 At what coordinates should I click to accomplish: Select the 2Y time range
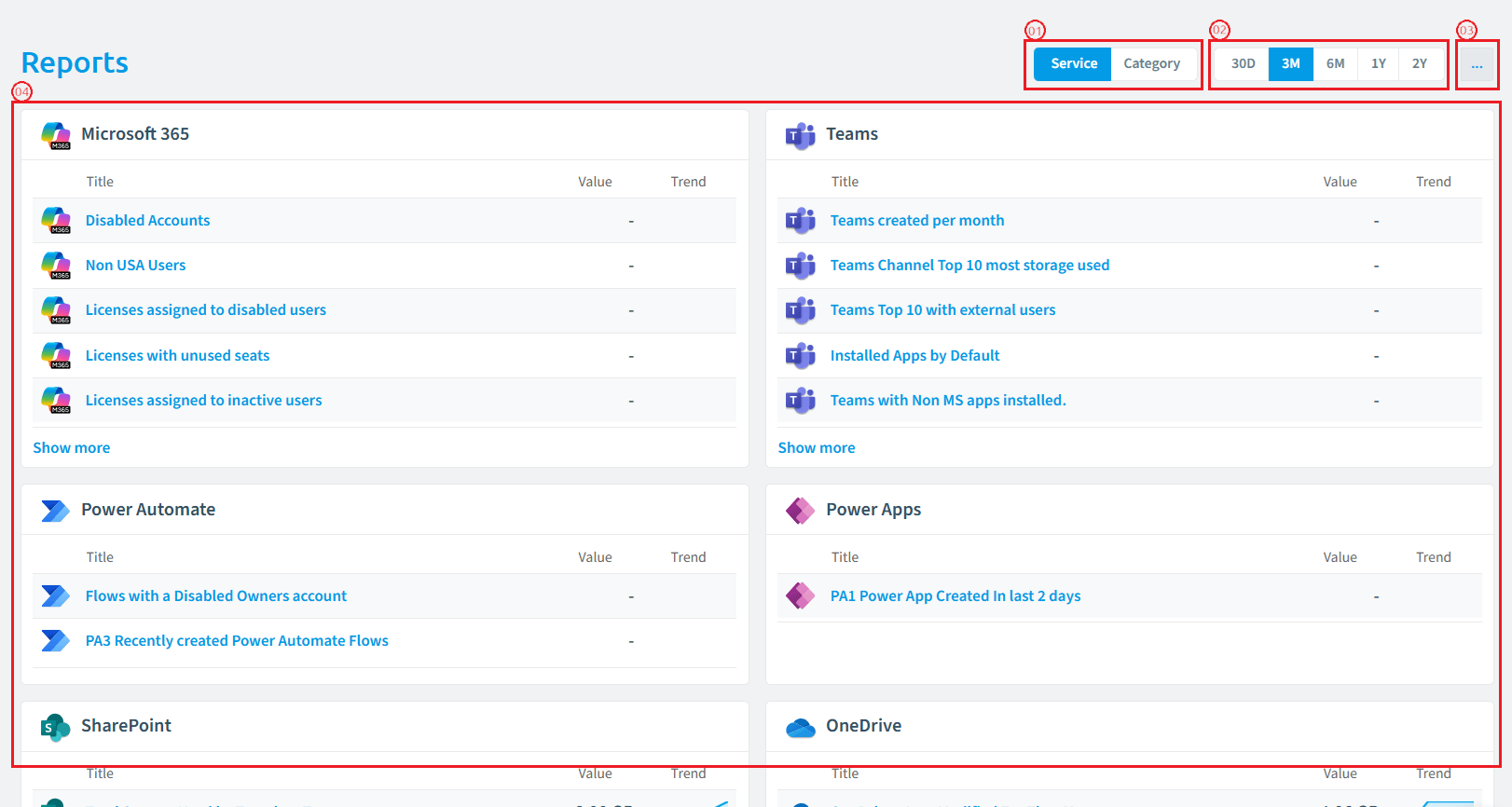tap(1420, 63)
